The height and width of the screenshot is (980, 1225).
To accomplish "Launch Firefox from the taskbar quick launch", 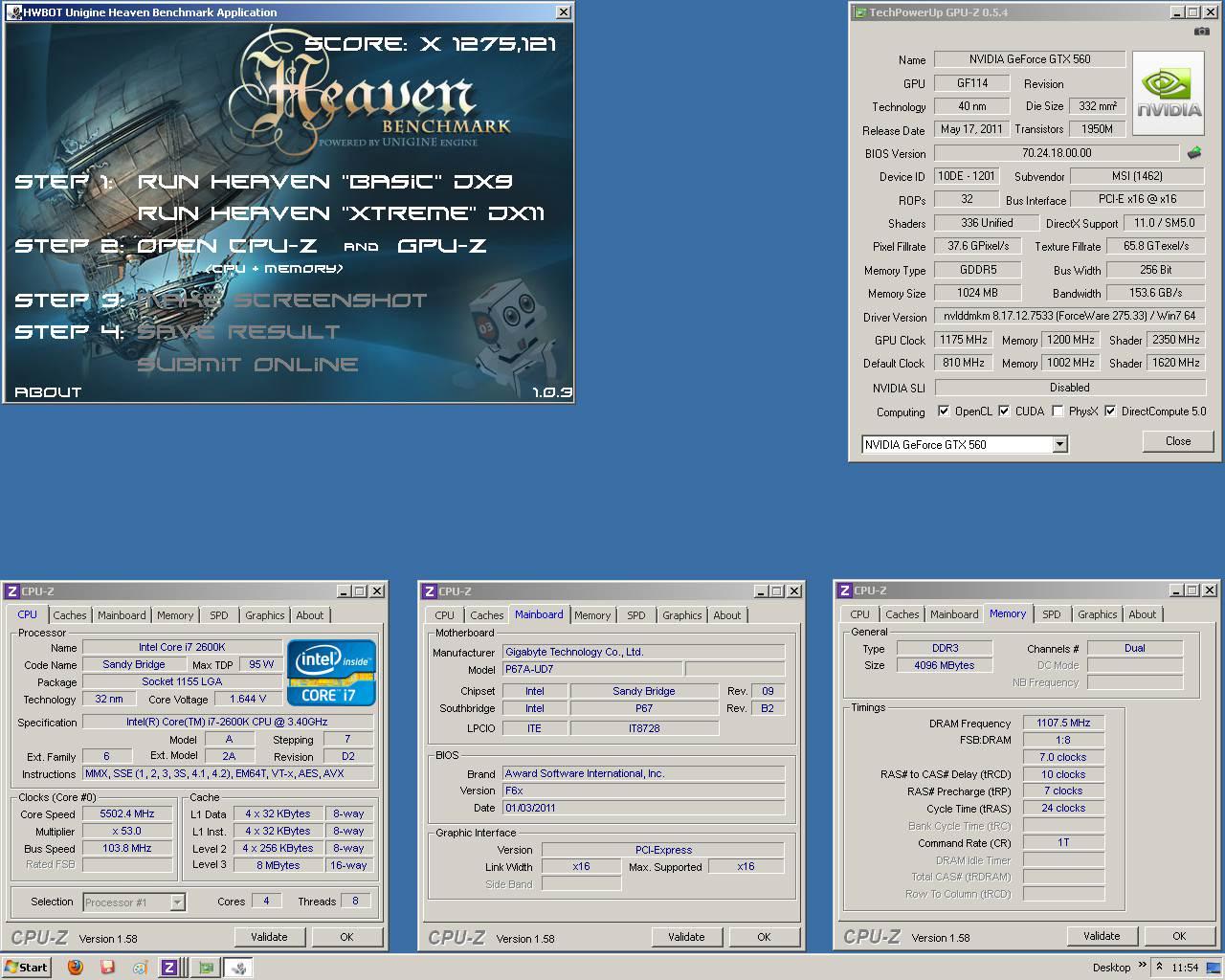I will tap(76, 967).
